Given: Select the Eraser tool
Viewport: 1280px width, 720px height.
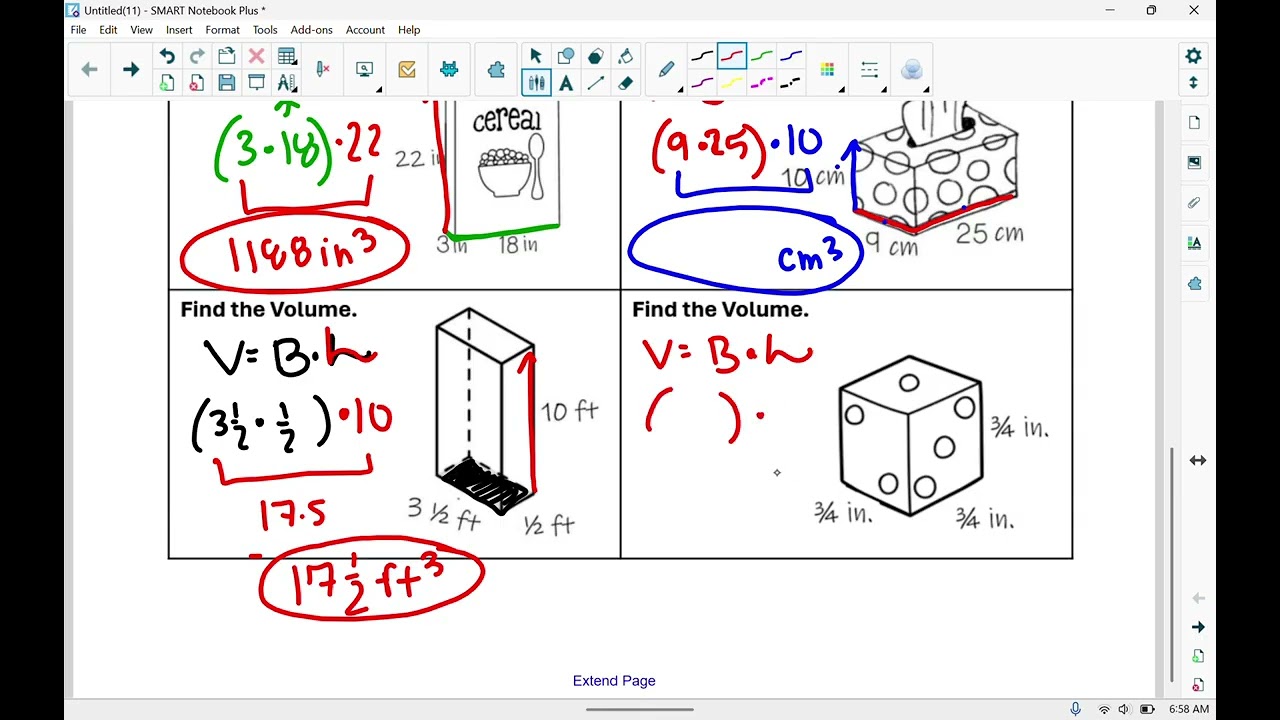Looking at the screenshot, I should pos(626,83).
